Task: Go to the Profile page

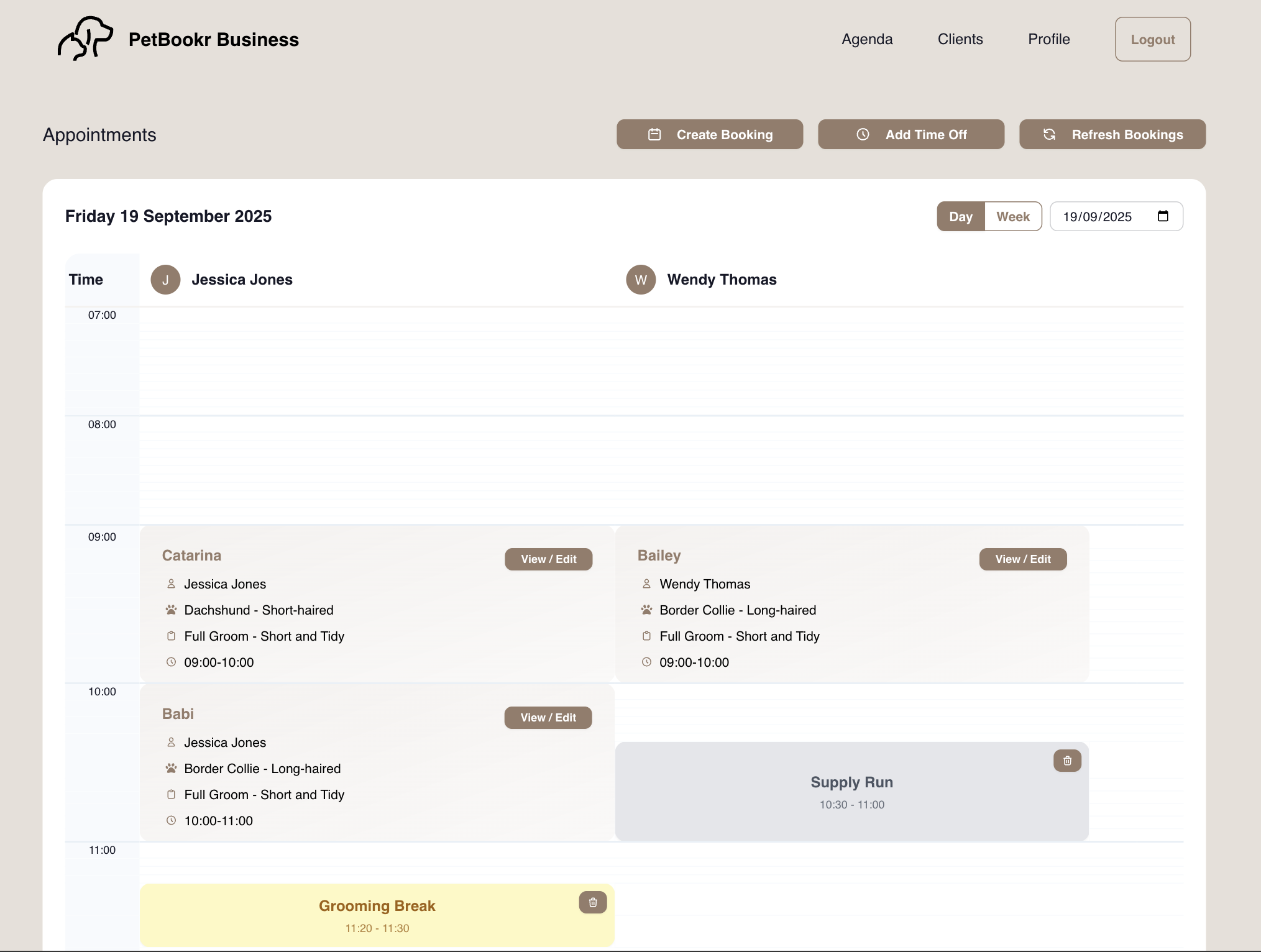Action: coord(1048,39)
